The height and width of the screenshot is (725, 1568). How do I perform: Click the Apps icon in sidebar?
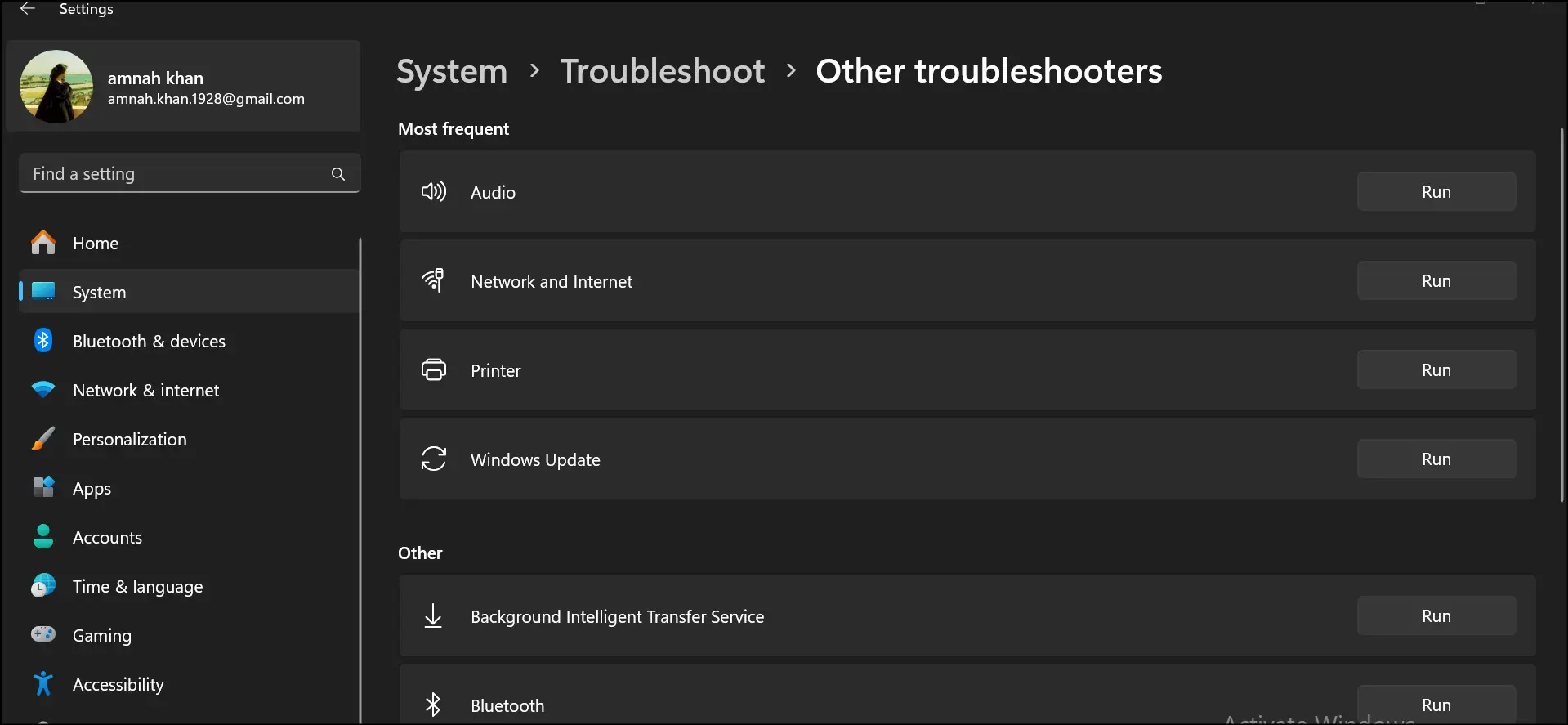[x=43, y=488]
